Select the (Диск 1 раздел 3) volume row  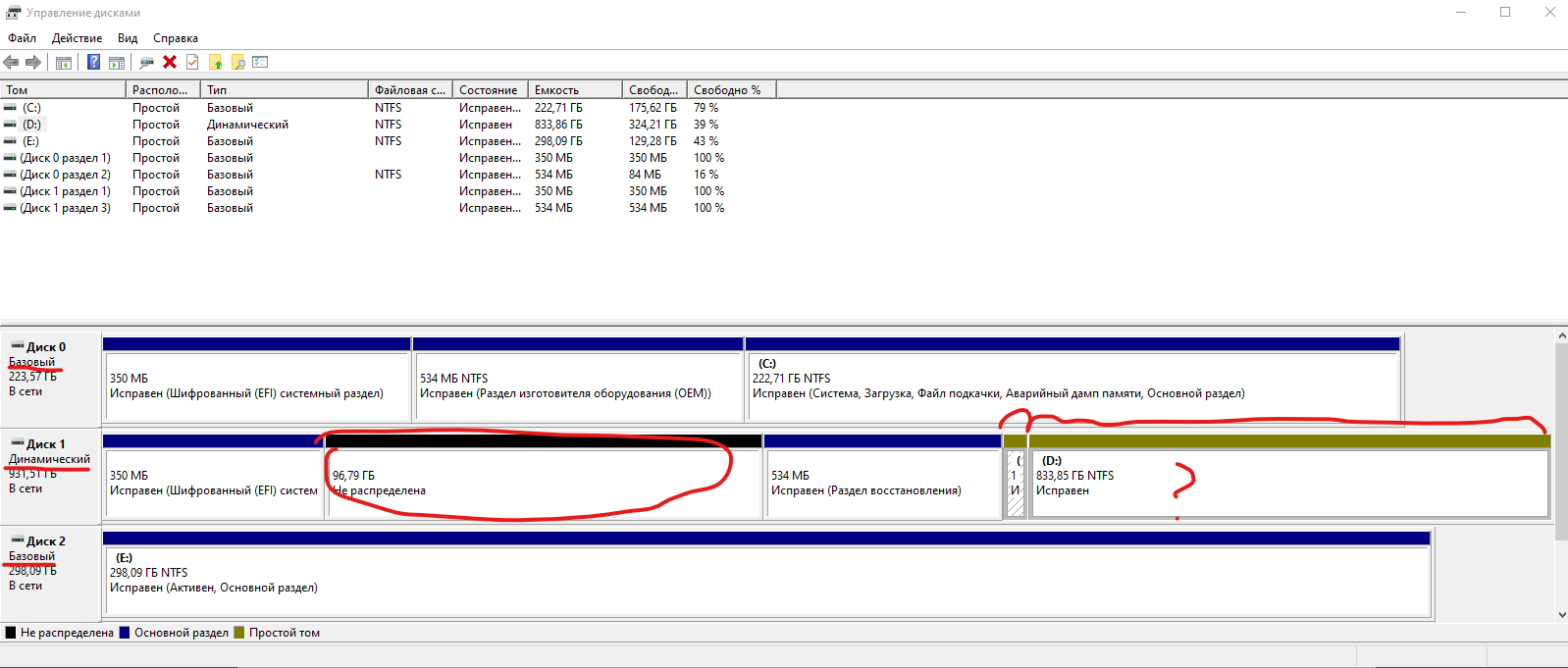click(65, 208)
